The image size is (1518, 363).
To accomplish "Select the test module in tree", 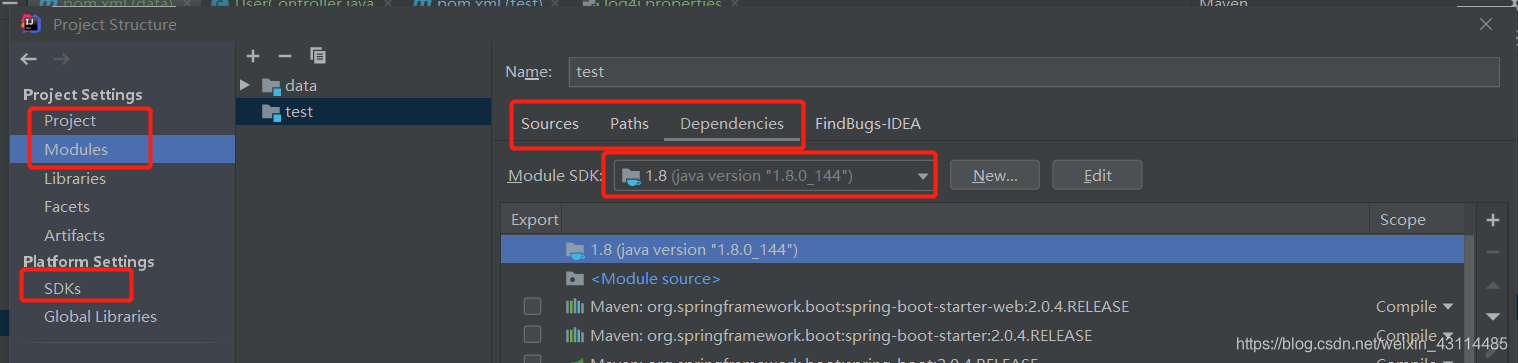I will coord(363,112).
